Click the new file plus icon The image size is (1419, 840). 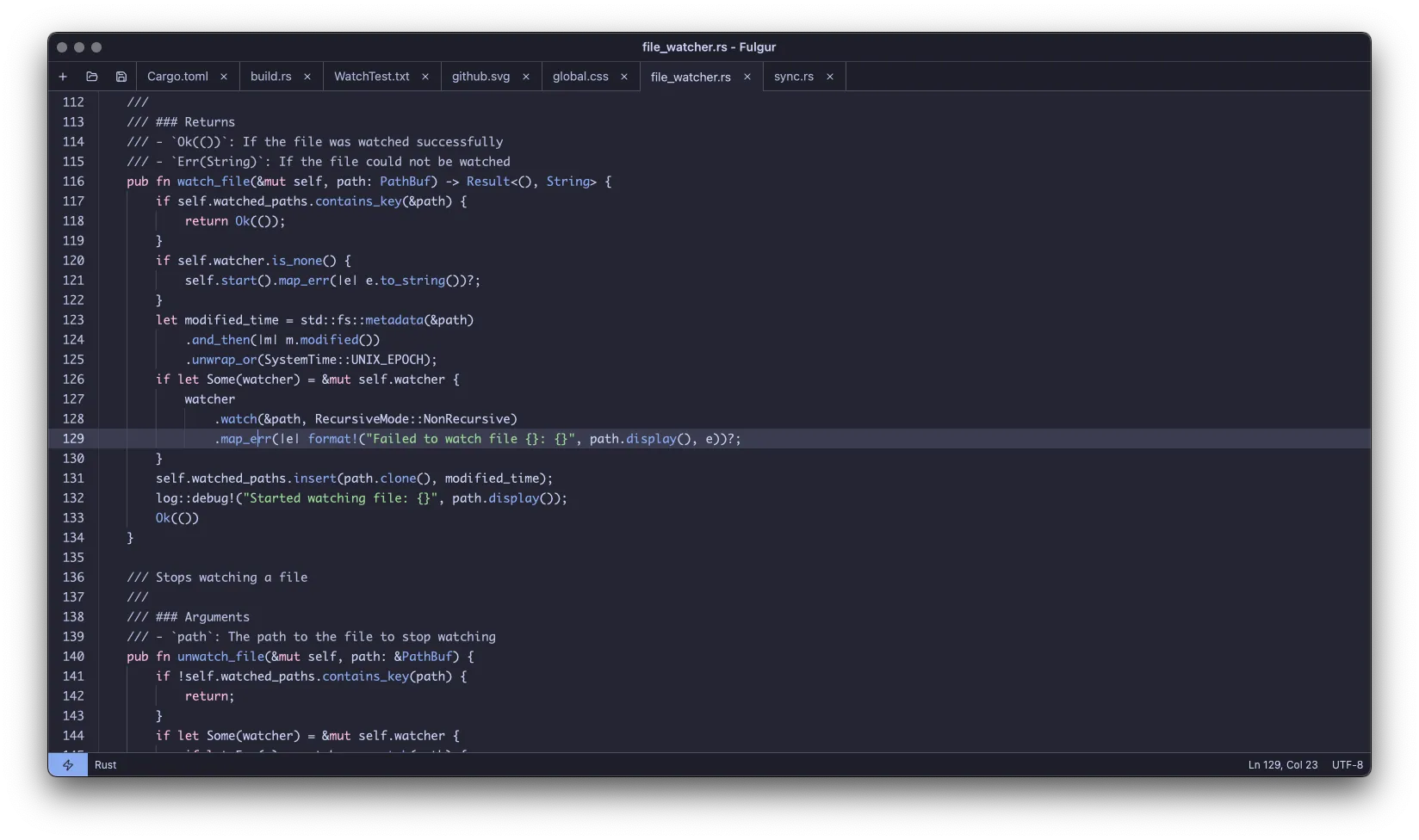click(x=63, y=77)
